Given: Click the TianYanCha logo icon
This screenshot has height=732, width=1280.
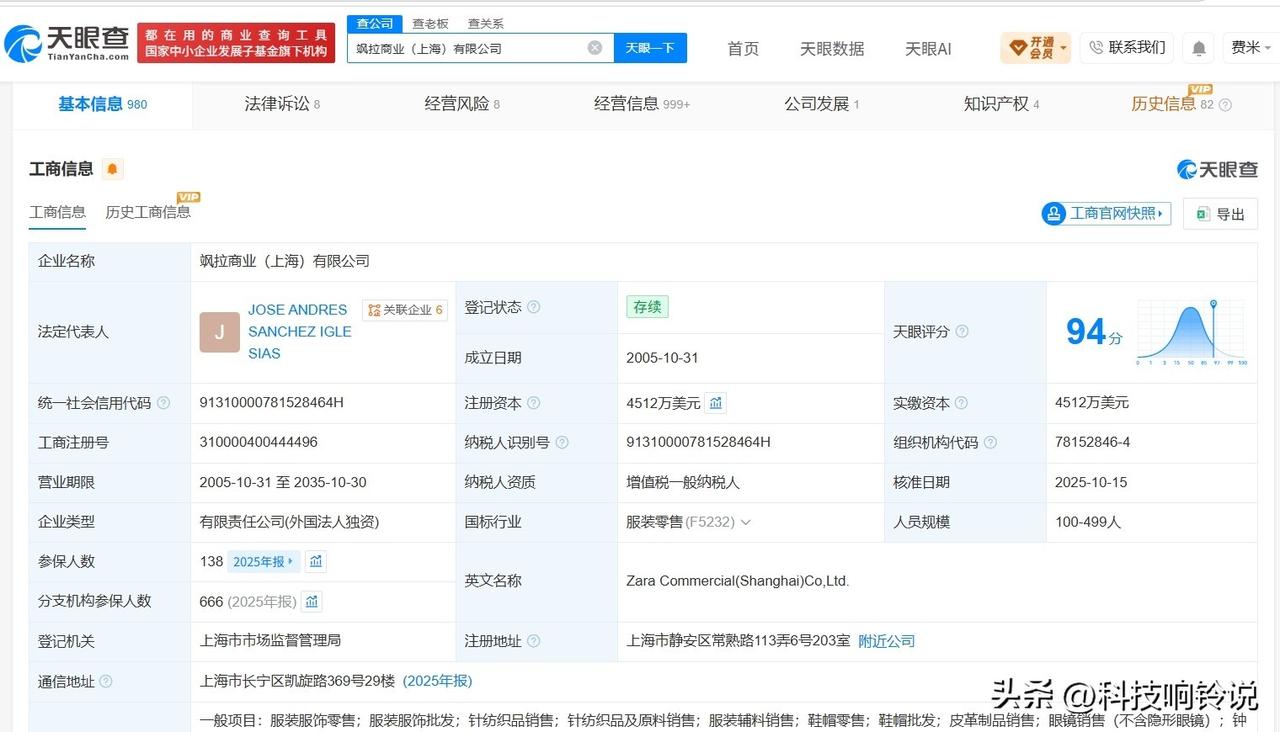Looking at the screenshot, I should pos(24,43).
